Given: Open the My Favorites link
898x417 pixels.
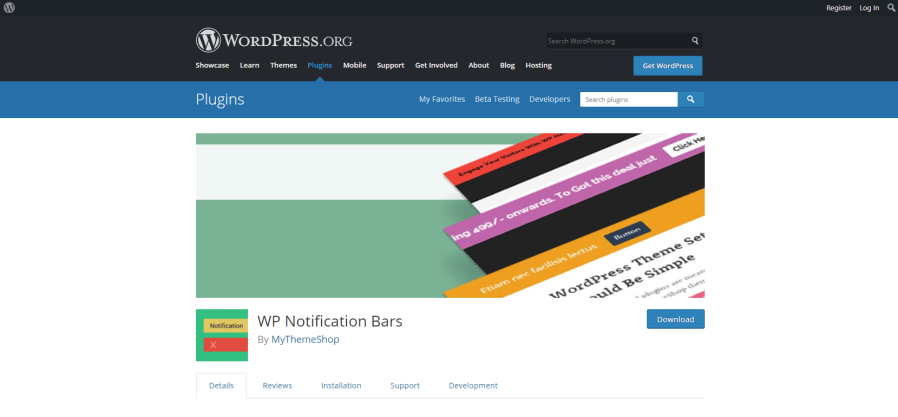Looking at the screenshot, I should (x=442, y=99).
